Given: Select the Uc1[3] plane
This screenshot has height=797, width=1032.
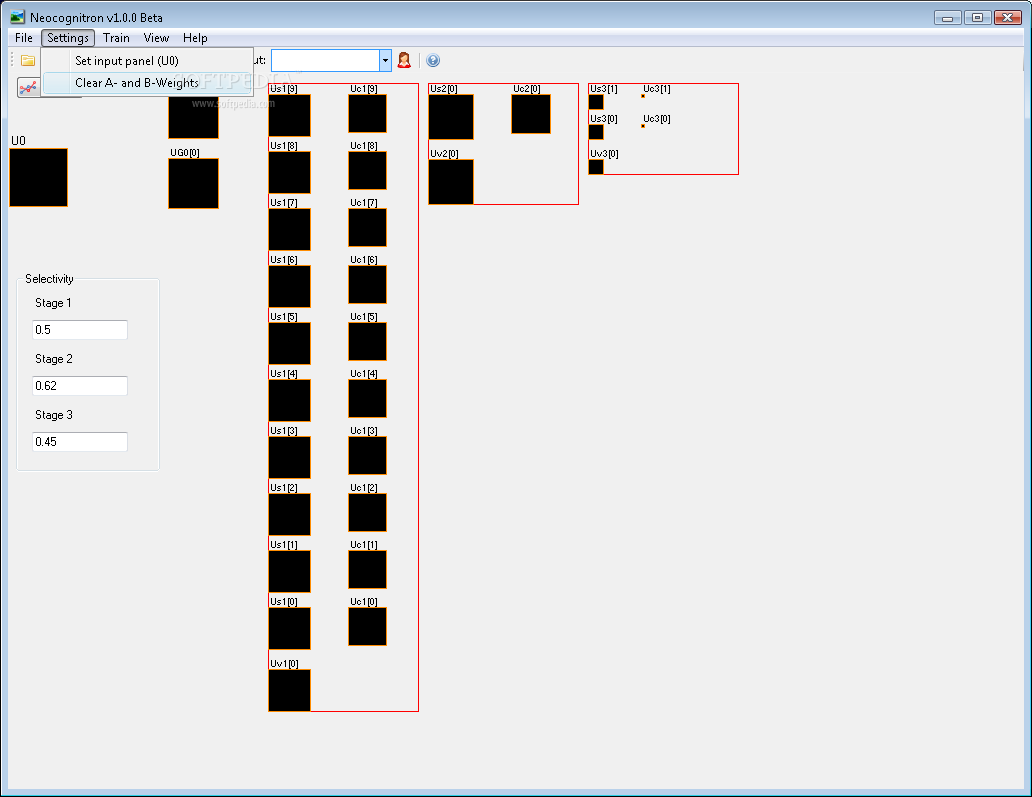Looking at the screenshot, I should 367,455.
